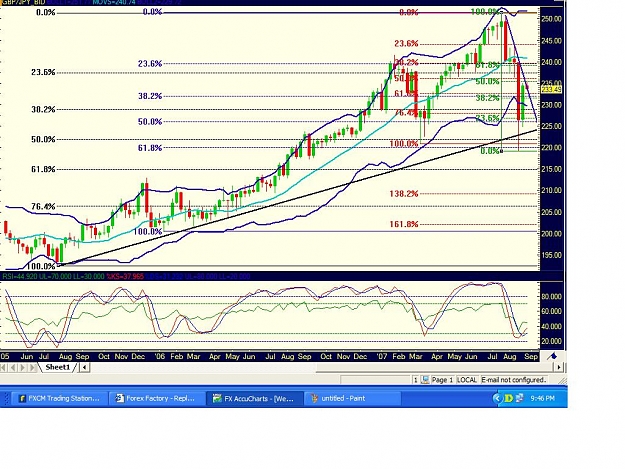
Task: Click the GBP/JPY_BID chart title
Action: coord(24,2)
